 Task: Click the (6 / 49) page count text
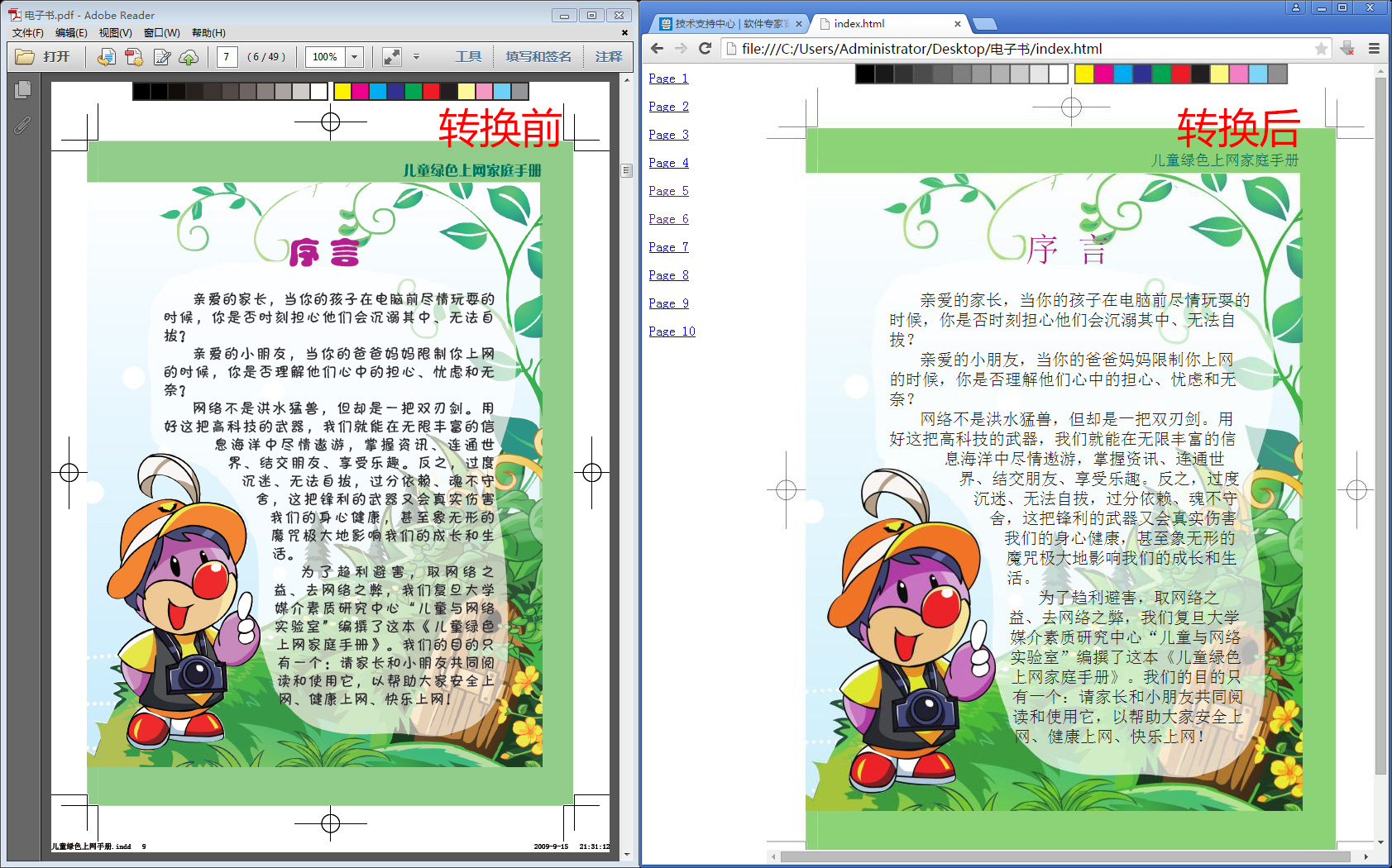266,56
